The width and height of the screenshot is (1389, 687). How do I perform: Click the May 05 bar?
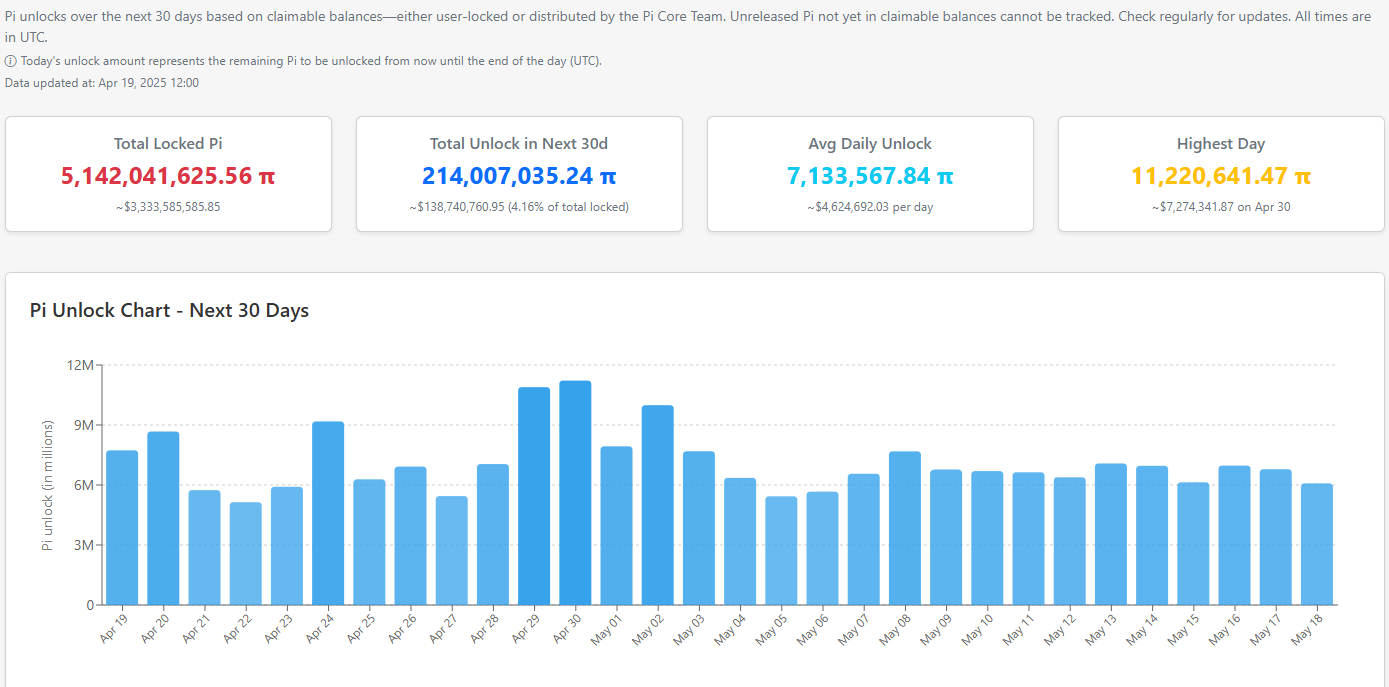(781, 551)
